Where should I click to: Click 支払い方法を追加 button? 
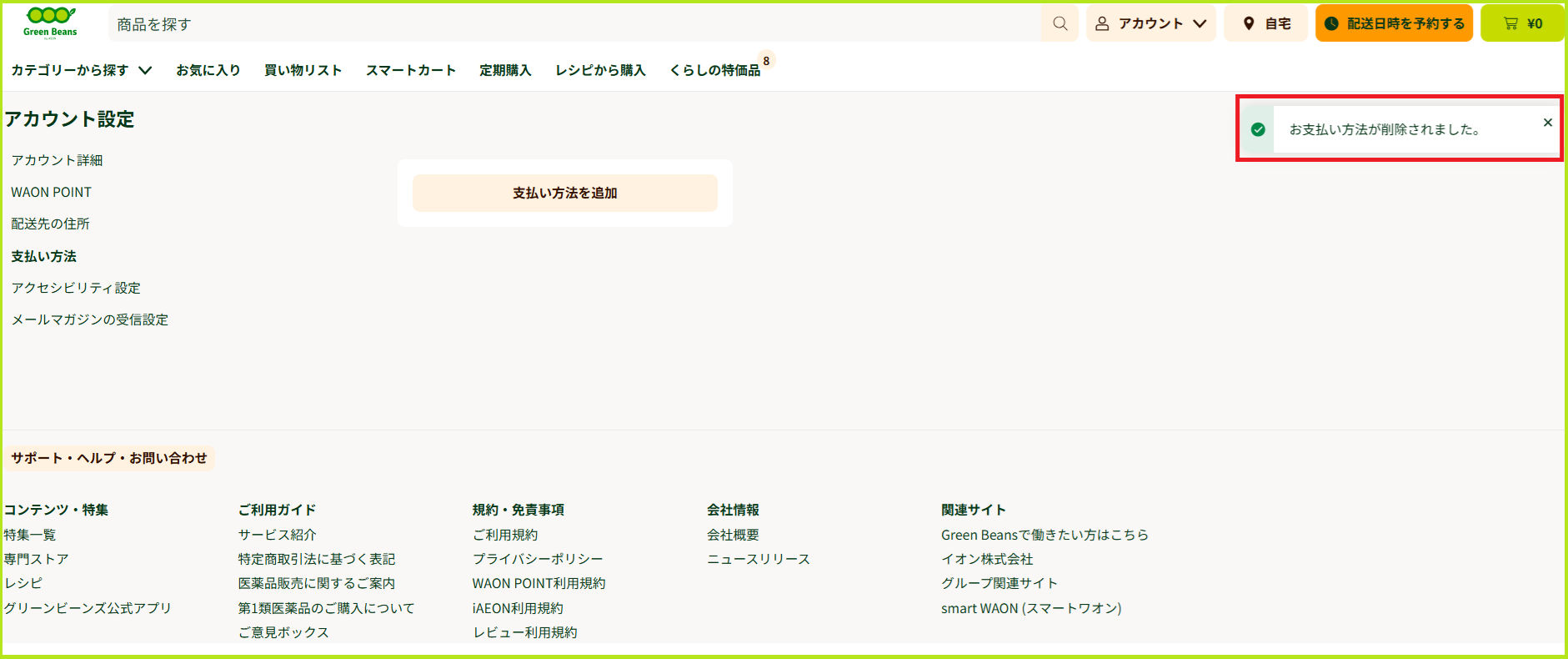565,193
